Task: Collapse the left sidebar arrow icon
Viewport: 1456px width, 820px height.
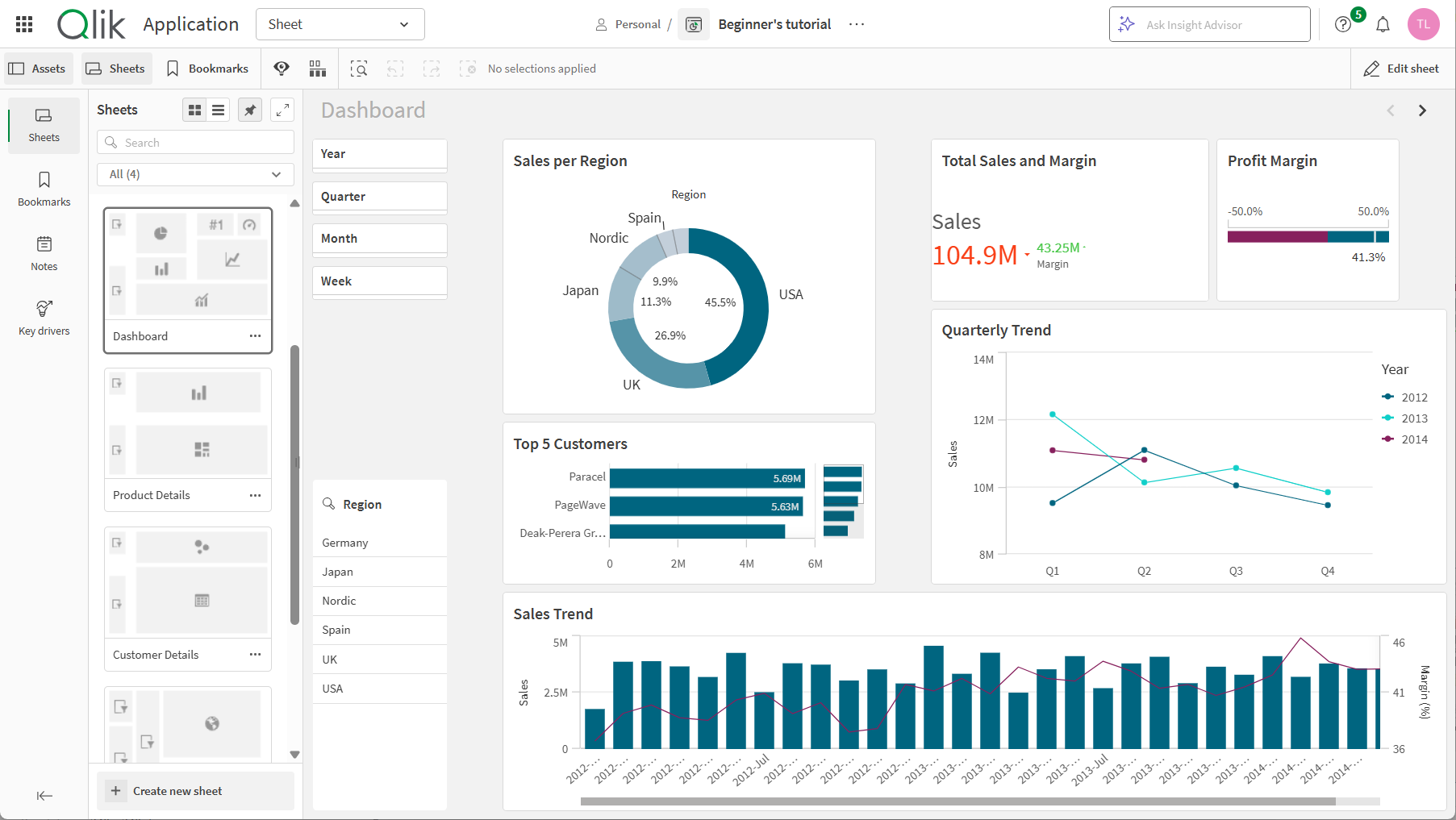Action: (x=44, y=796)
